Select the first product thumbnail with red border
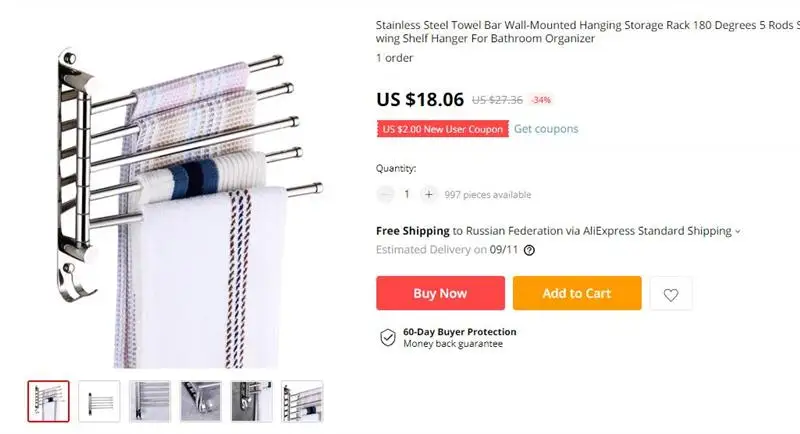The image size is (800, 434). (48, 401)
